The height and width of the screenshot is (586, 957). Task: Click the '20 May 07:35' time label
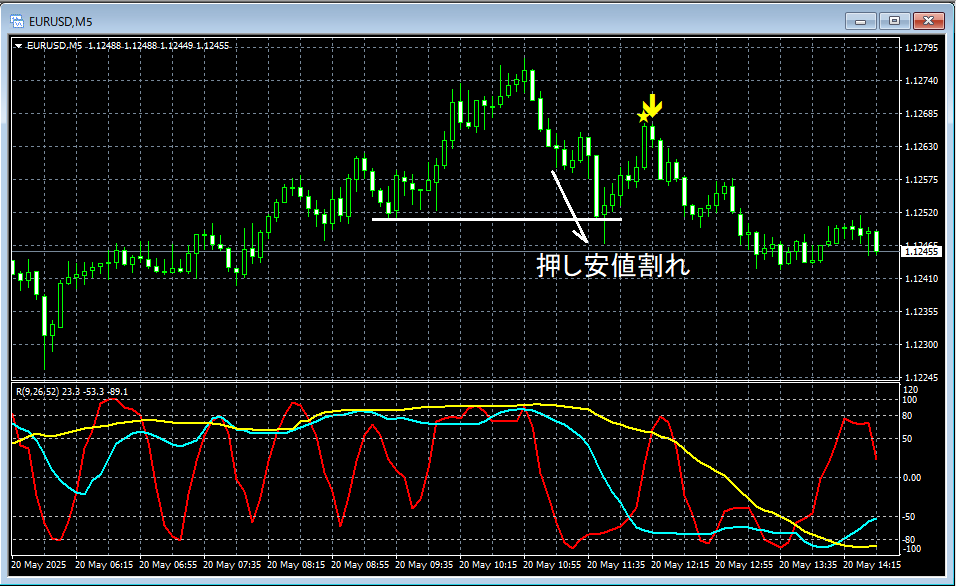point(232,565)
